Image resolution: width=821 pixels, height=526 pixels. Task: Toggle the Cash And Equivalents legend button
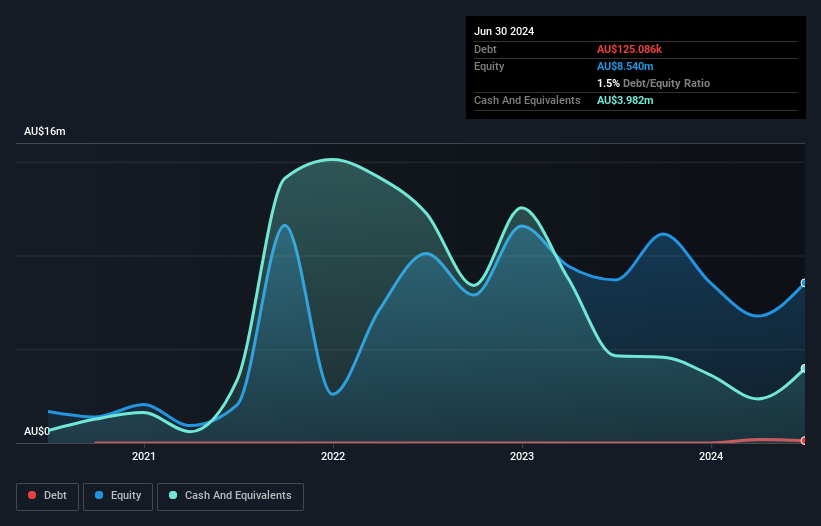click(x=230, y=496)
